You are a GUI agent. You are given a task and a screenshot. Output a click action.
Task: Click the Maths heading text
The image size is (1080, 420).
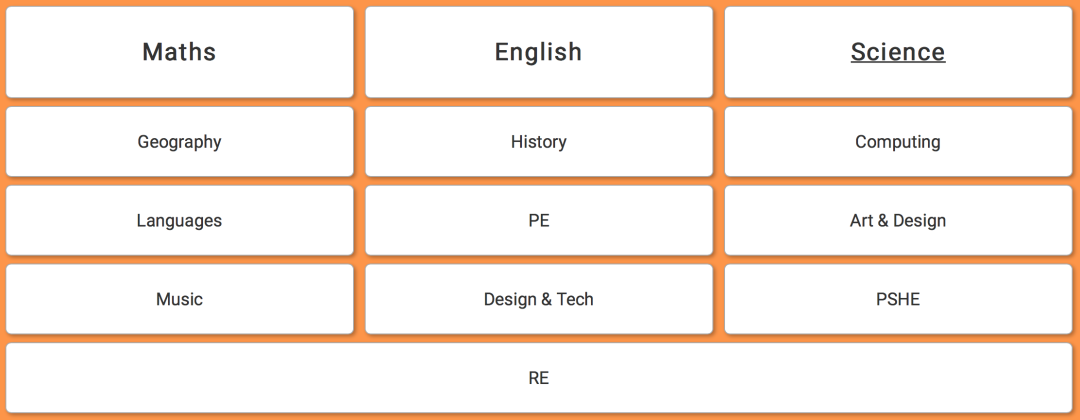click(179, 52)
